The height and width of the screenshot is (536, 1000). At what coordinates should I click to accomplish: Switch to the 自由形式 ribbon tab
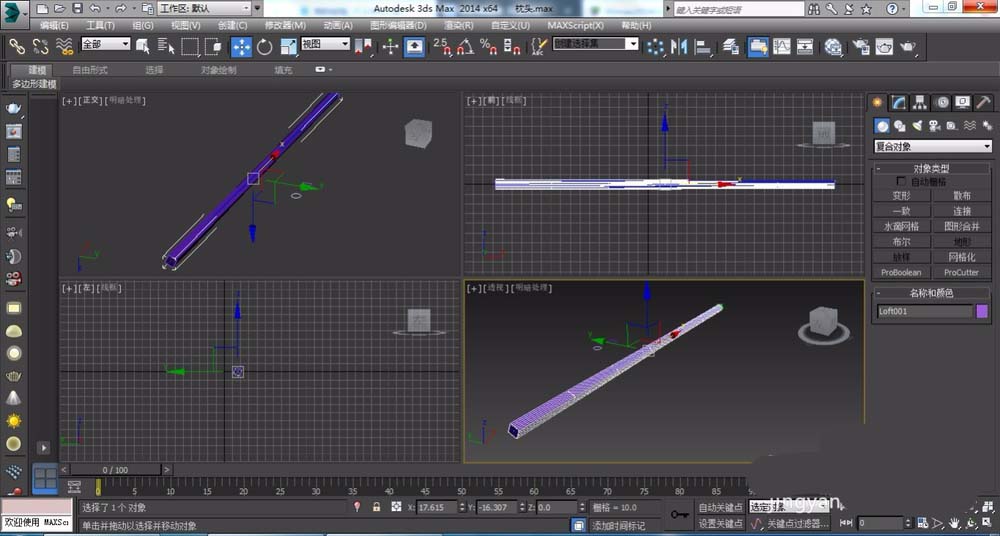click(90, 70)
